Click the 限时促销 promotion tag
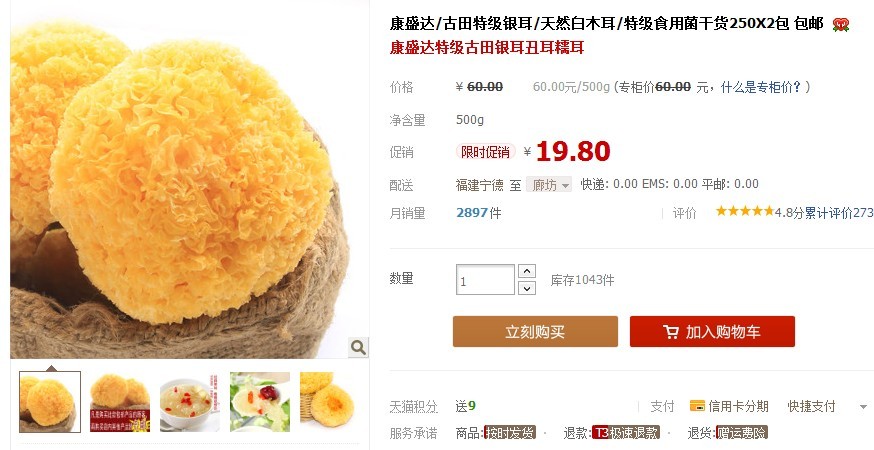 485,152
